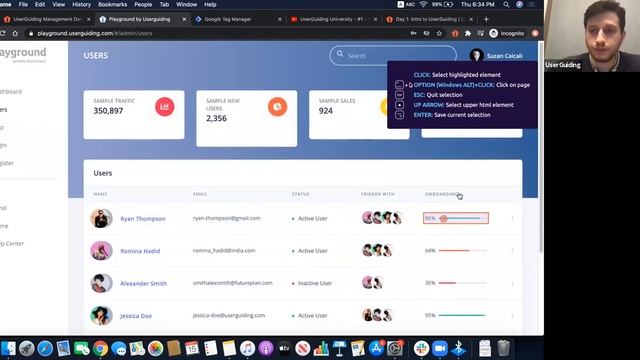Image resolution: width=640 pixels, height=360 pixels.
Task: Click Jessica Doe's avatar photo
Action: [101, 315]
